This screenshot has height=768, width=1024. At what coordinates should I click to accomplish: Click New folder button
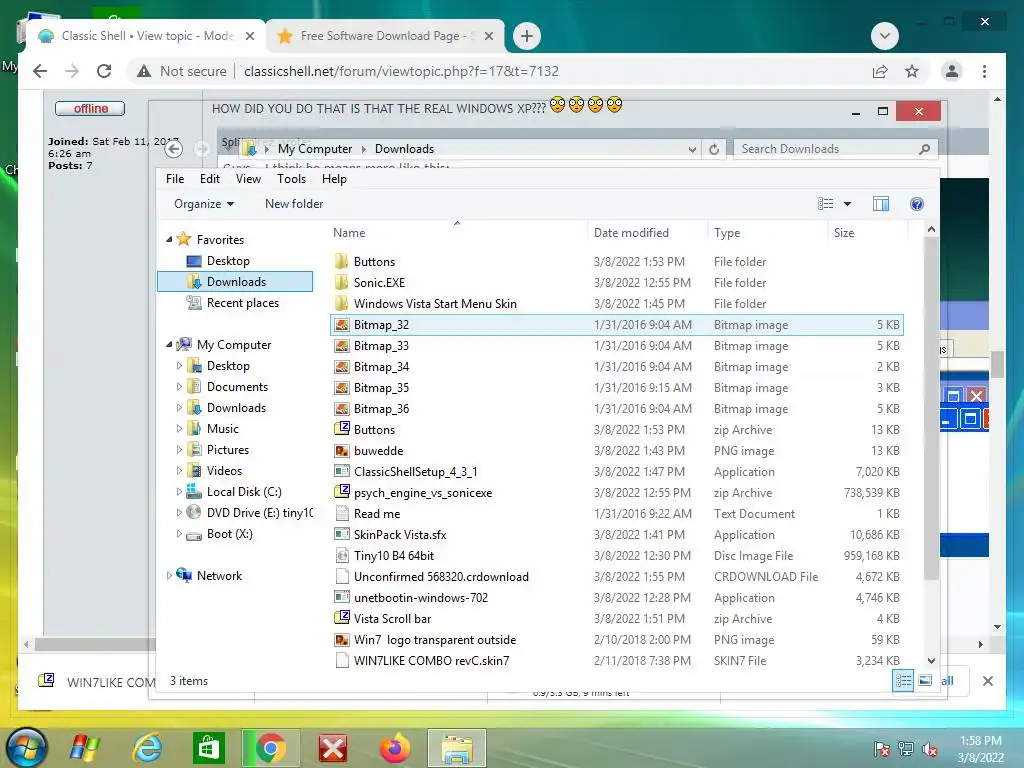[294, 204]
